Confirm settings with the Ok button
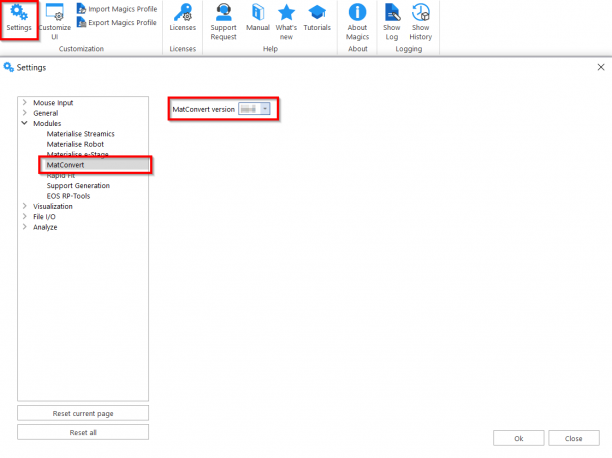Viewport: 612px width, 458px height. (518, 438)
